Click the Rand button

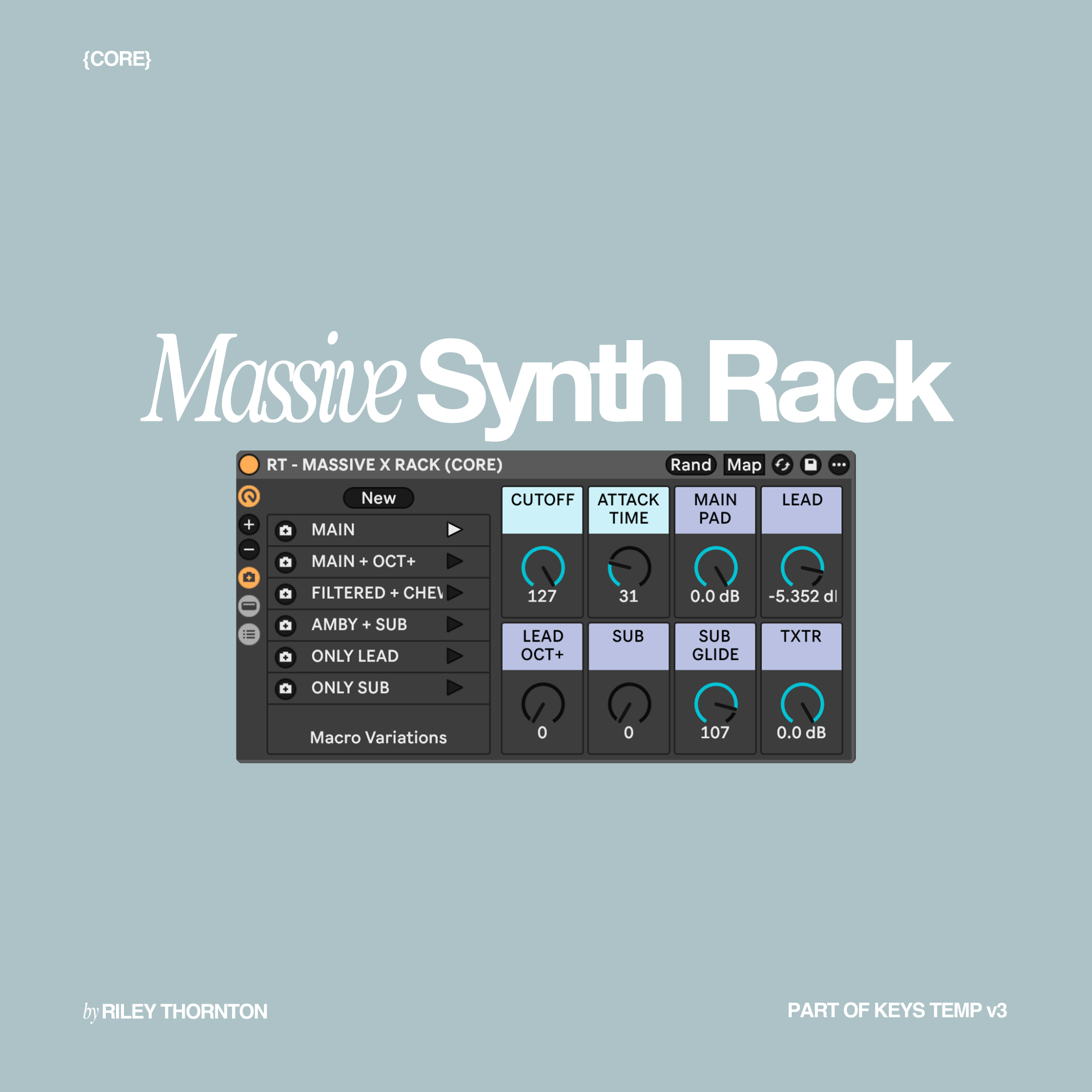[691, 465]
